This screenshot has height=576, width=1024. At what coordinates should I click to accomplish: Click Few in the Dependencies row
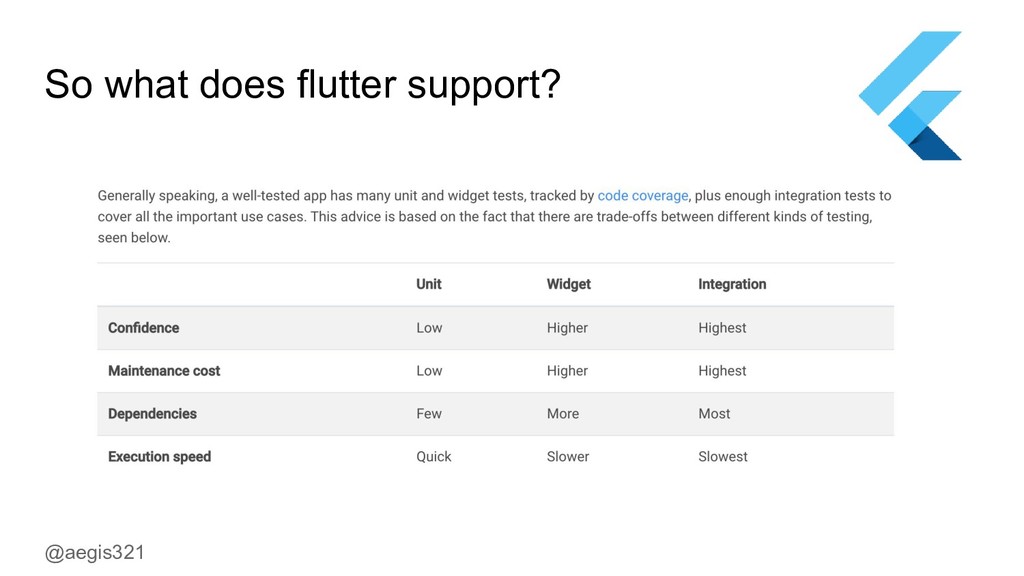428,414
